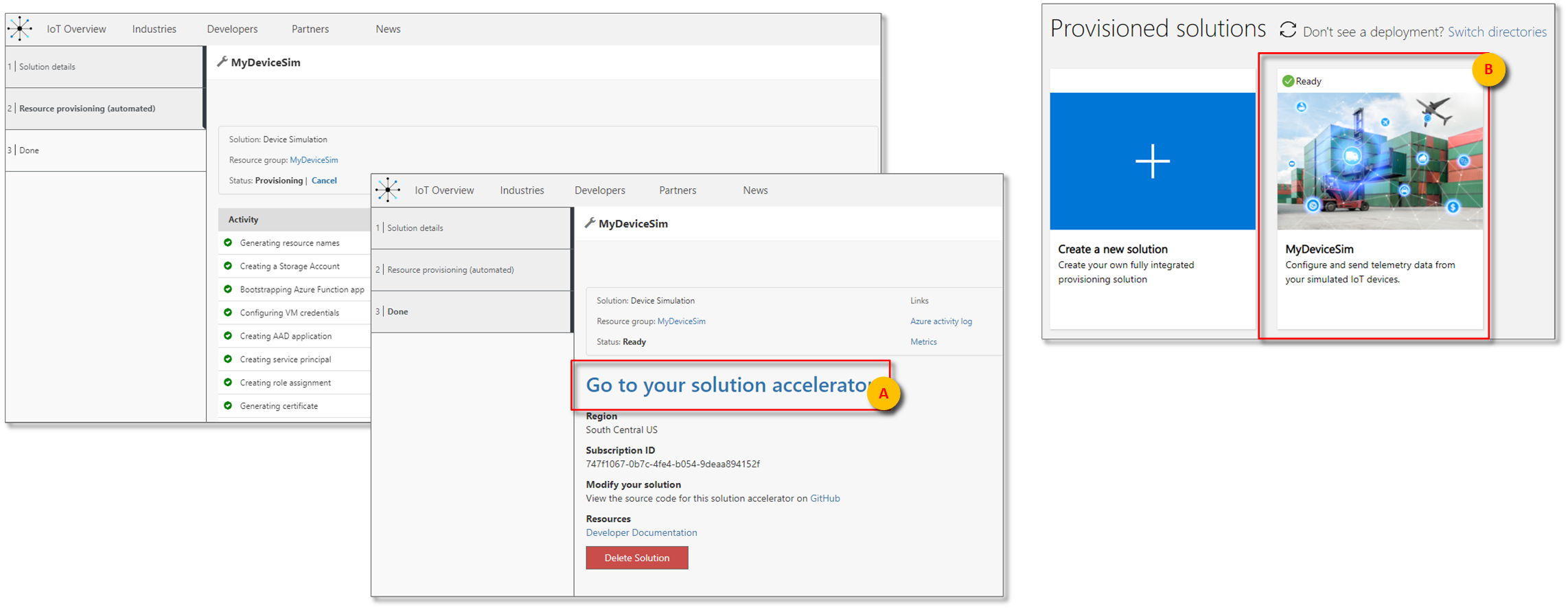Open Industries in the Provisioning-status window
The image size is (1568, 608).
(154, 29)
